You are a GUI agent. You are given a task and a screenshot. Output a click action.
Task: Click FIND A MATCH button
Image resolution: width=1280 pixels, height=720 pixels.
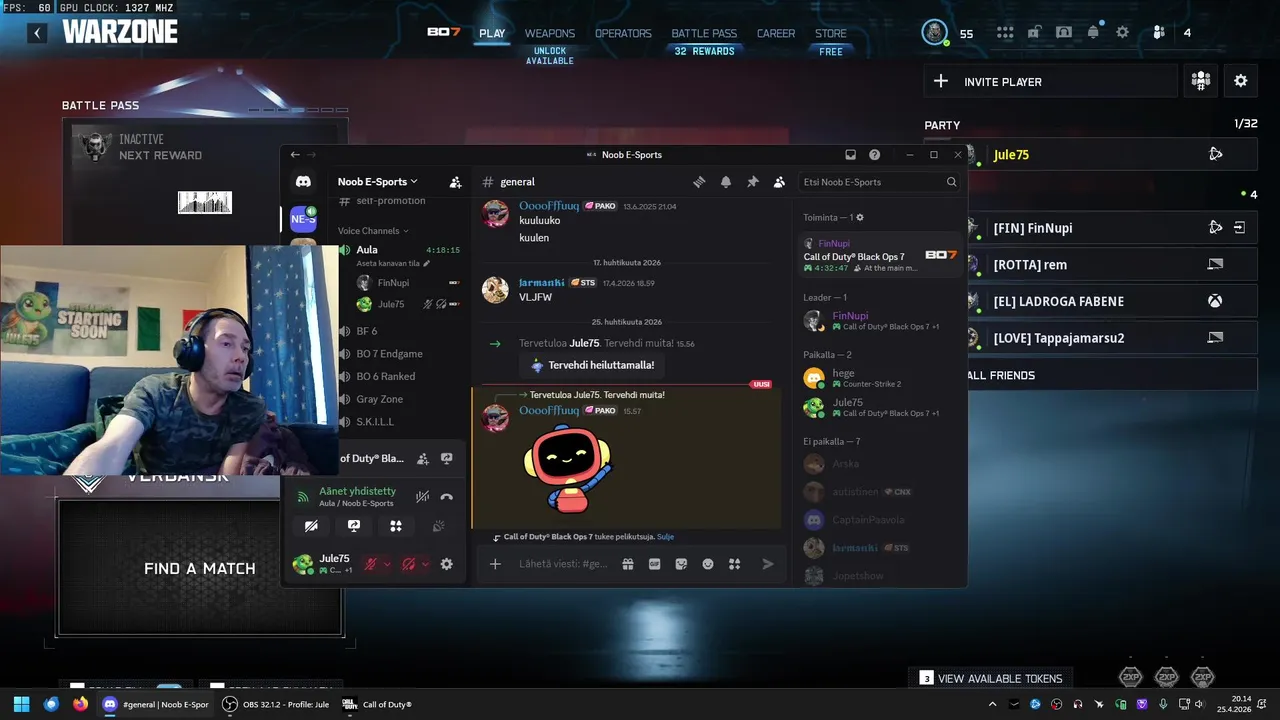pos(200,568)
